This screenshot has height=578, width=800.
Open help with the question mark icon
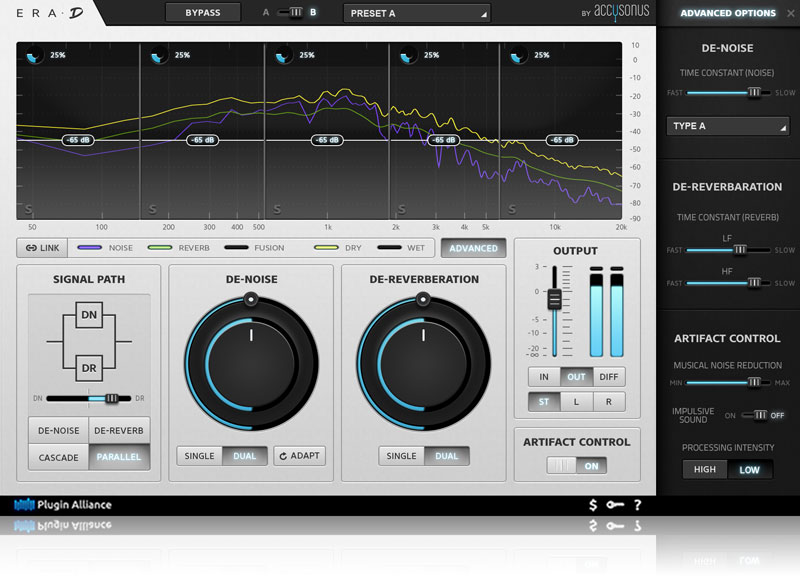[x=637, y=505]
